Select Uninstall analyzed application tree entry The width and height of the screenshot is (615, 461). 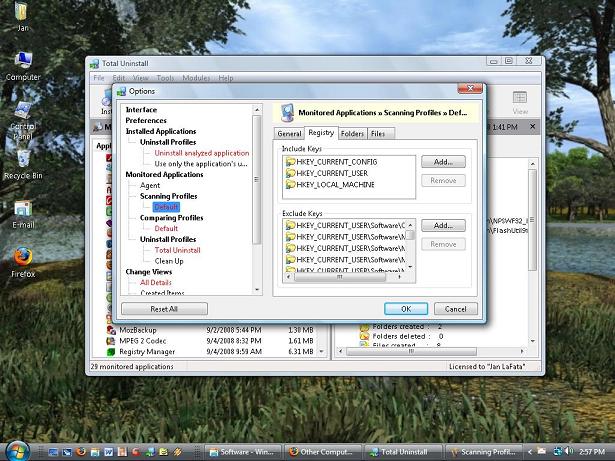pos(202,153)
